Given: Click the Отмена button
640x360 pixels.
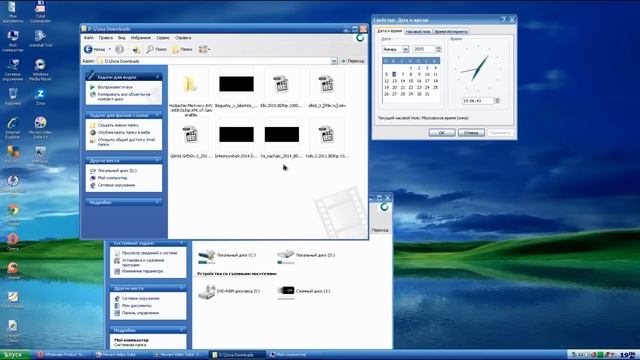Looking at the screenshot, I should click(471, 133).
